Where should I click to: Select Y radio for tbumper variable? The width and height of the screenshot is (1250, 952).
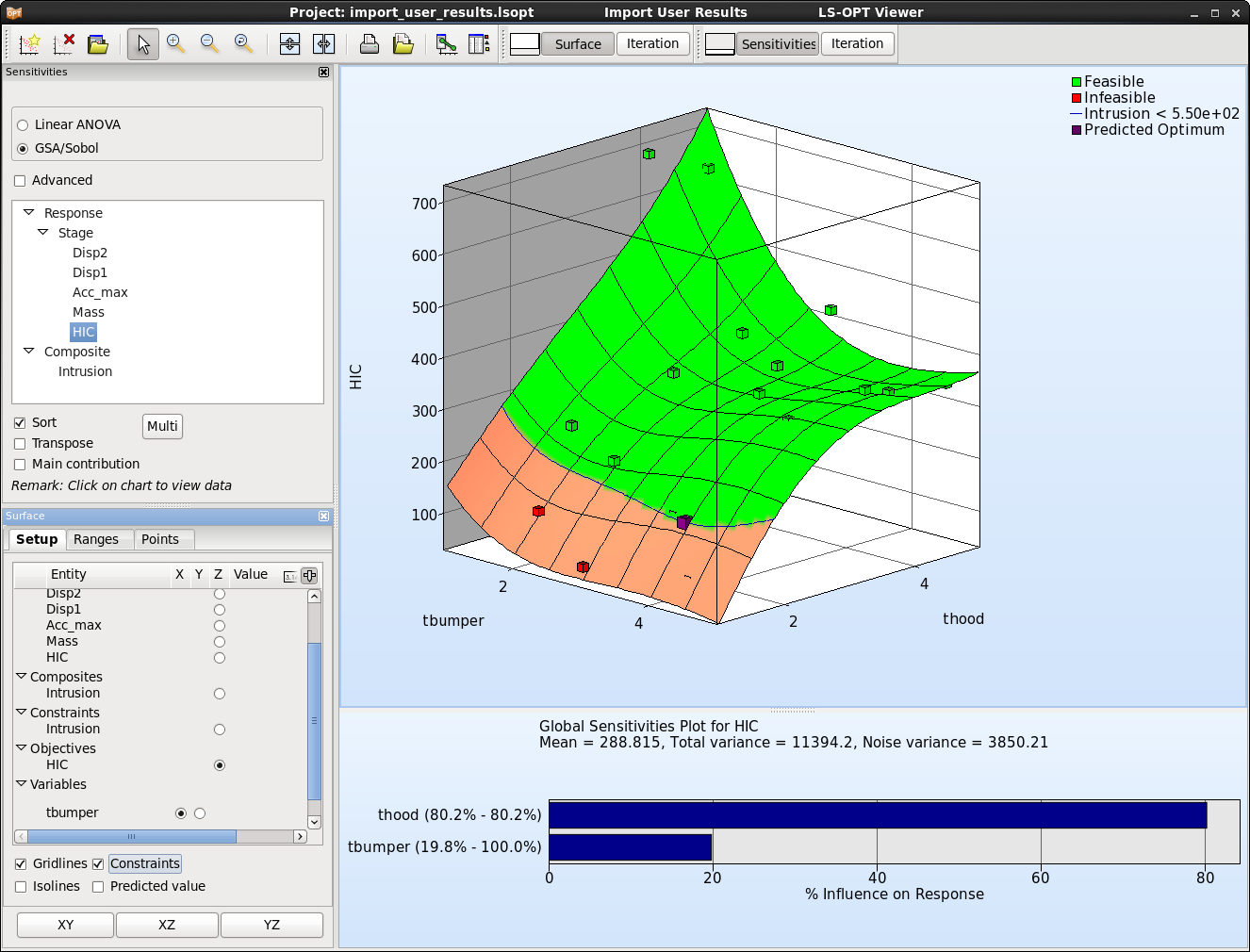pyautogui.click(x=200, y=813)
